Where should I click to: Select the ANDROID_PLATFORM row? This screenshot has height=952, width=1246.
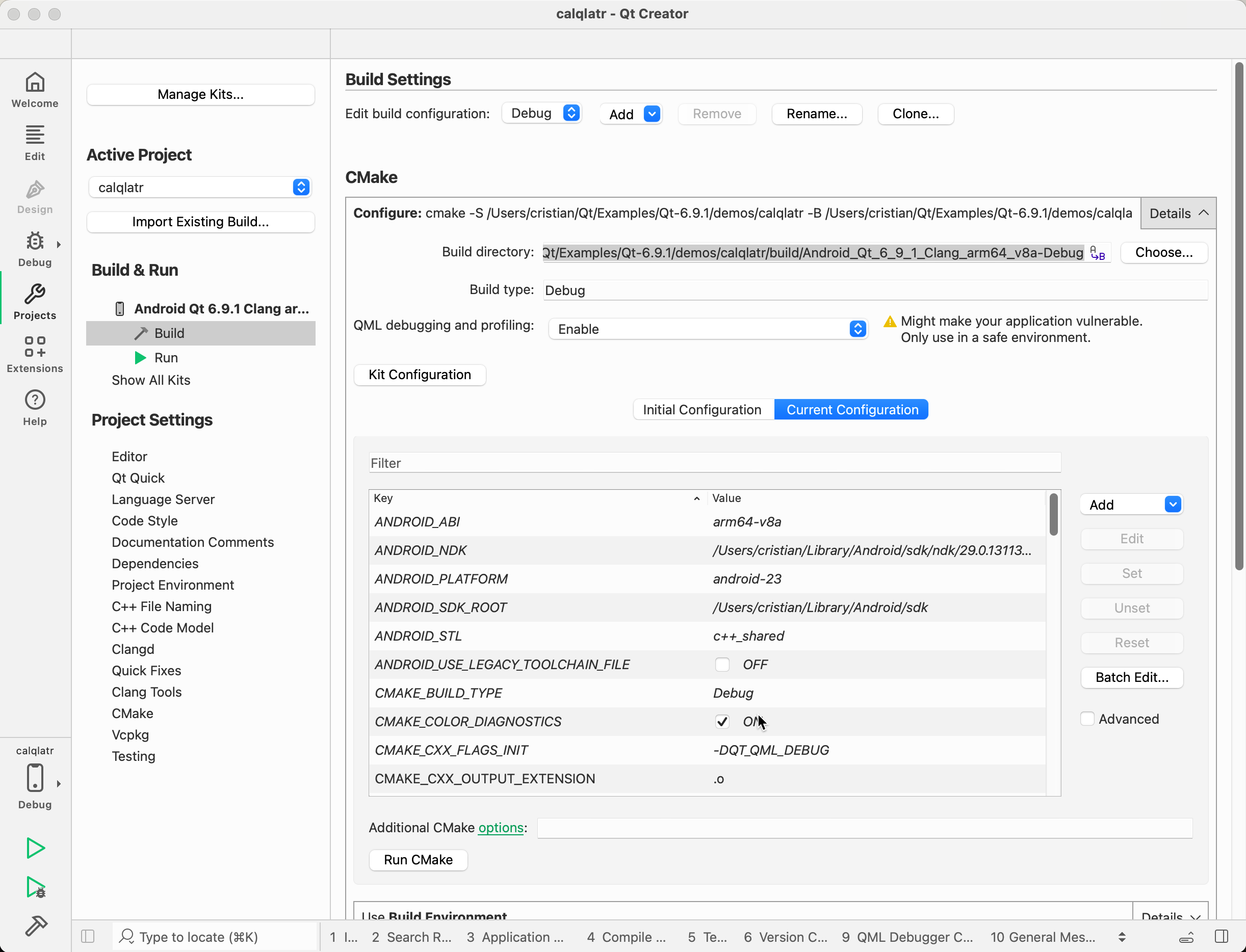tap(707, 578)
